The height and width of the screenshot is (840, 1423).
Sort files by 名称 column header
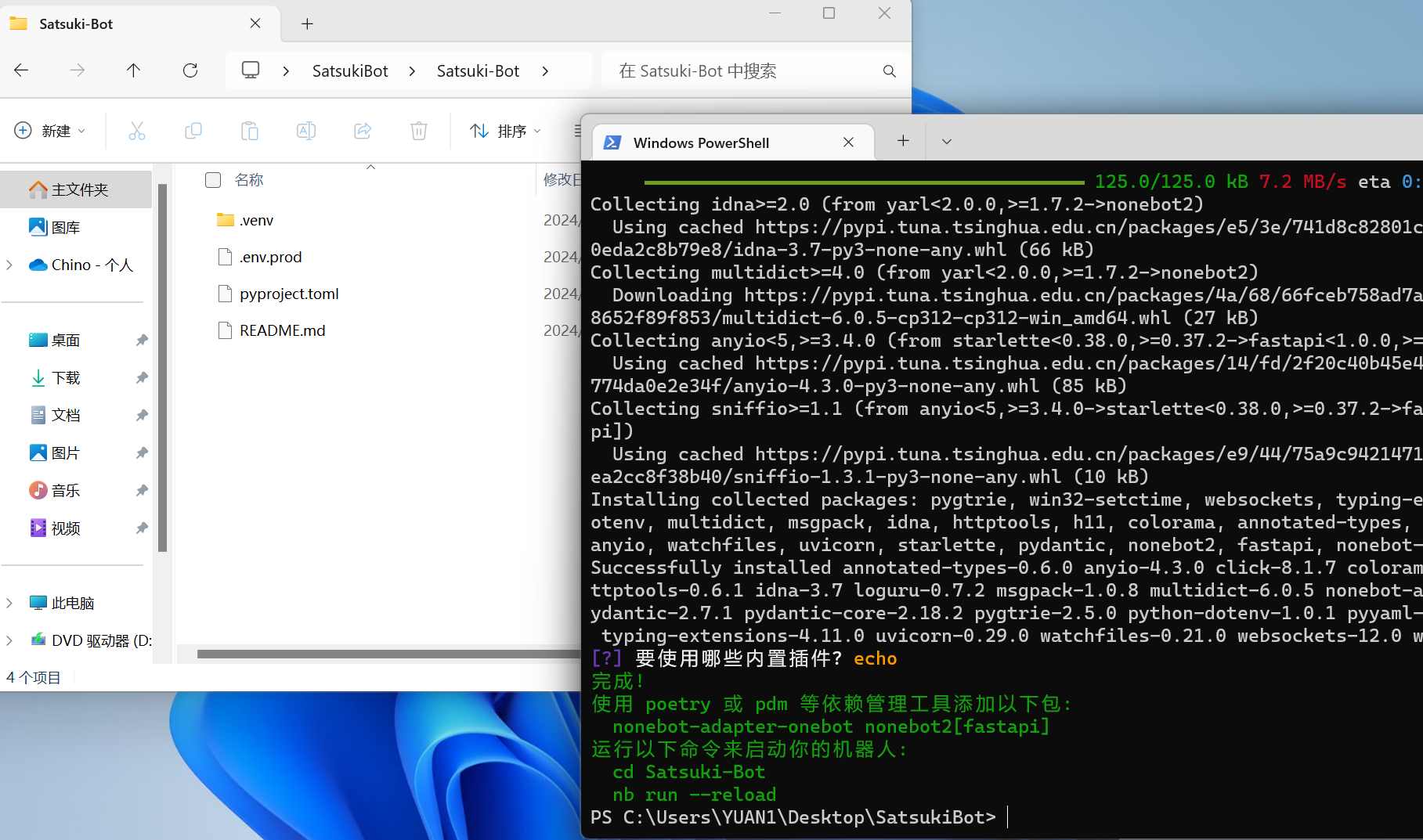pyautogui.click(x=249, y=180)
